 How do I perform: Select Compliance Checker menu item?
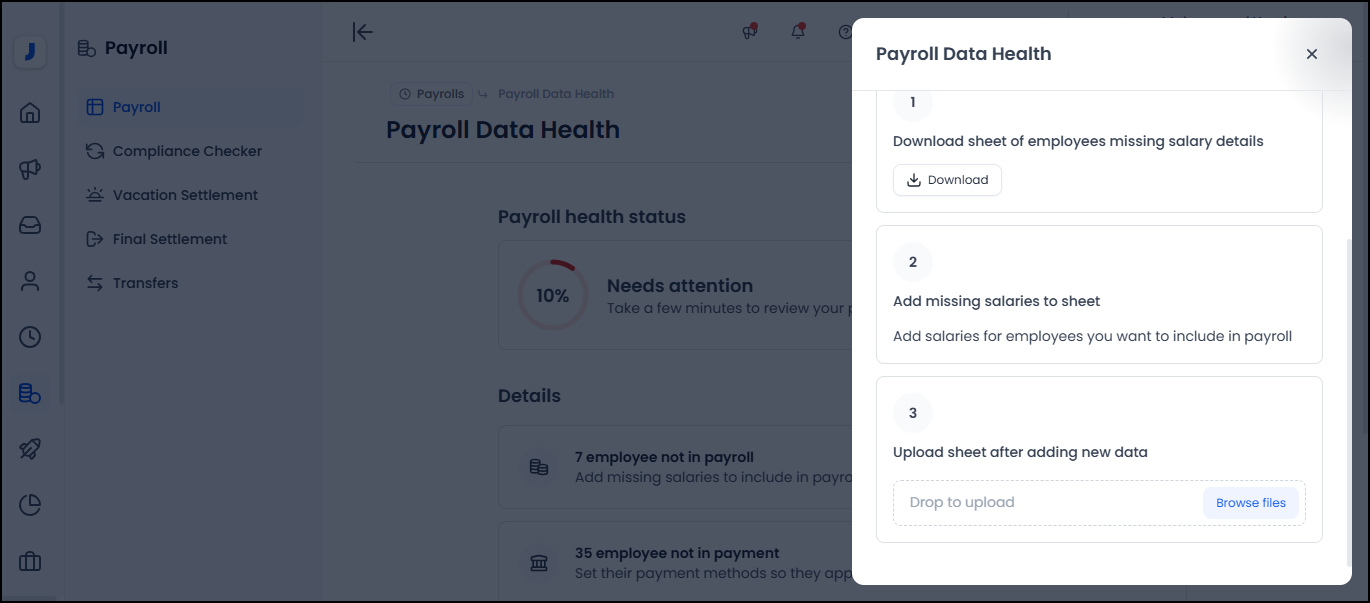click(187, 151)
